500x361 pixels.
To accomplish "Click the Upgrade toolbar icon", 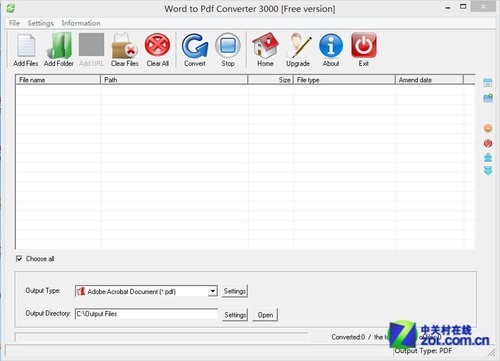I will [298, 46].
